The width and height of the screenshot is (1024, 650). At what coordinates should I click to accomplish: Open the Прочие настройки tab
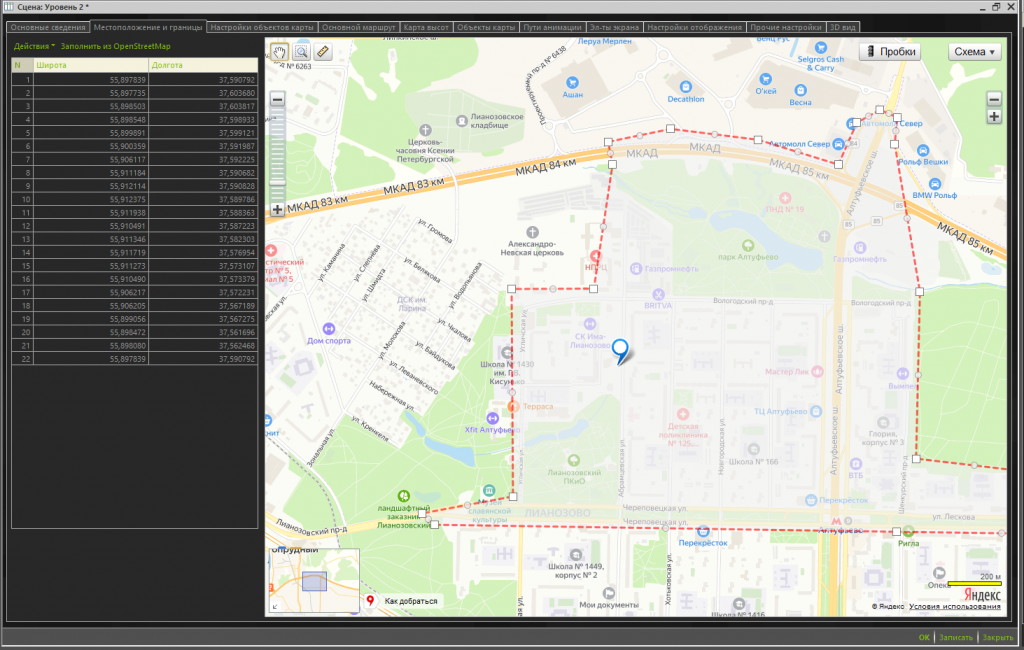tap(786, 27)
